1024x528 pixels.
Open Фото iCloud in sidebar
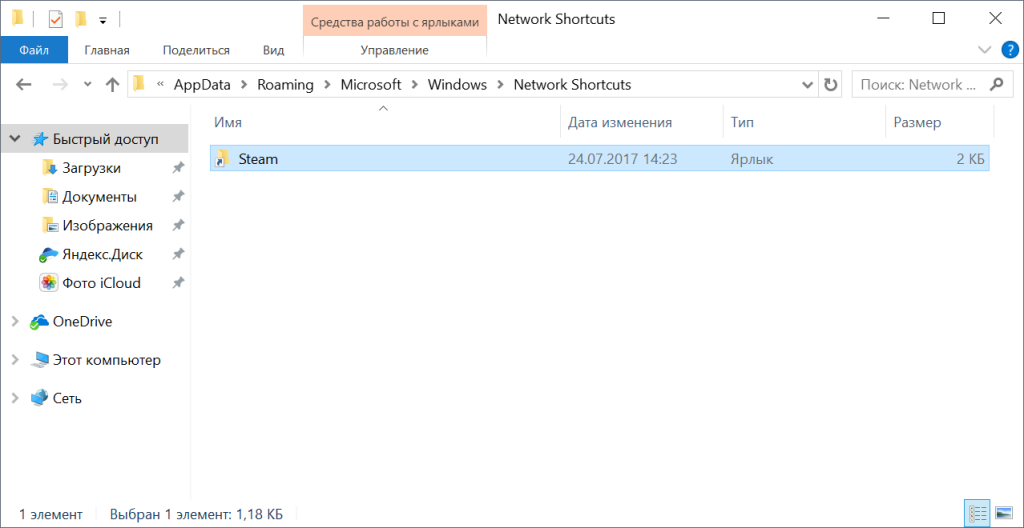coord(100,283)
